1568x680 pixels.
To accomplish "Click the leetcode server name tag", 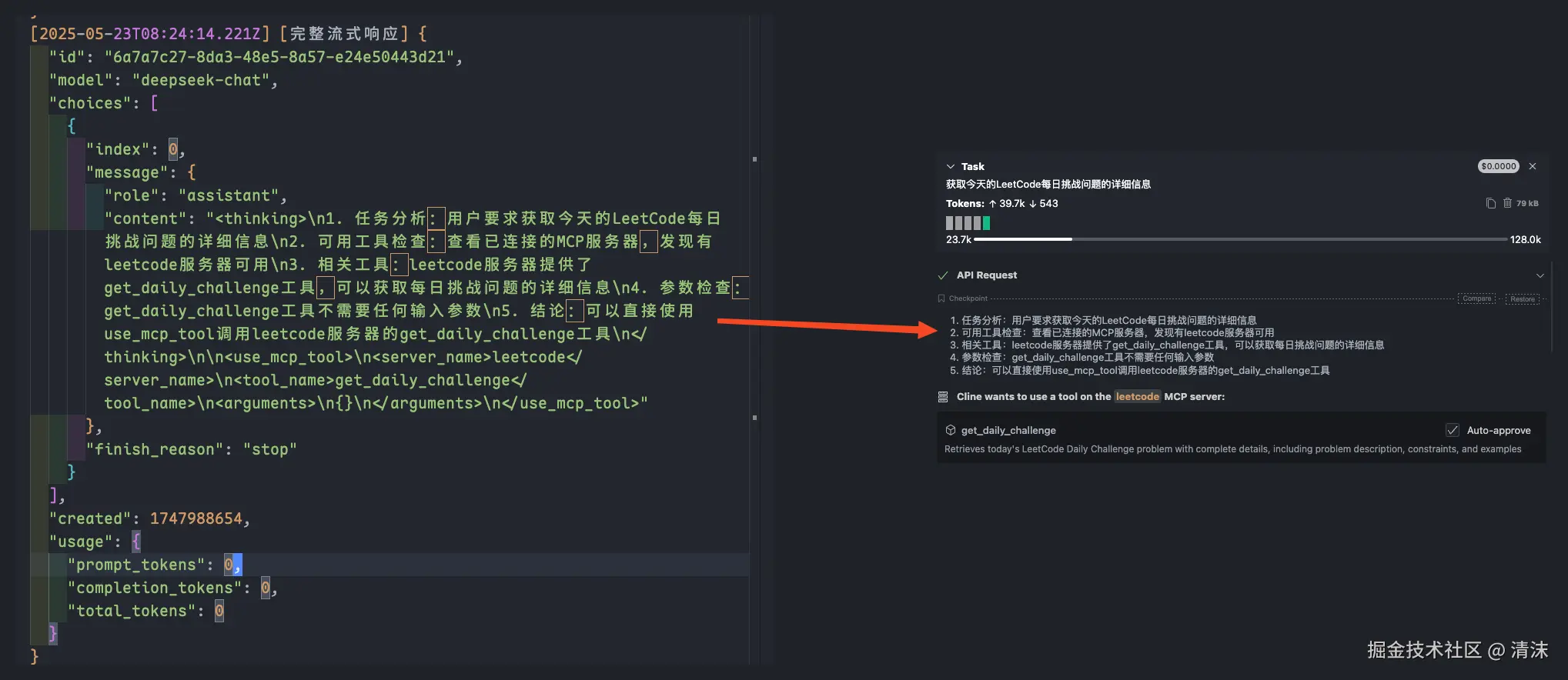I will point(1138,397).
